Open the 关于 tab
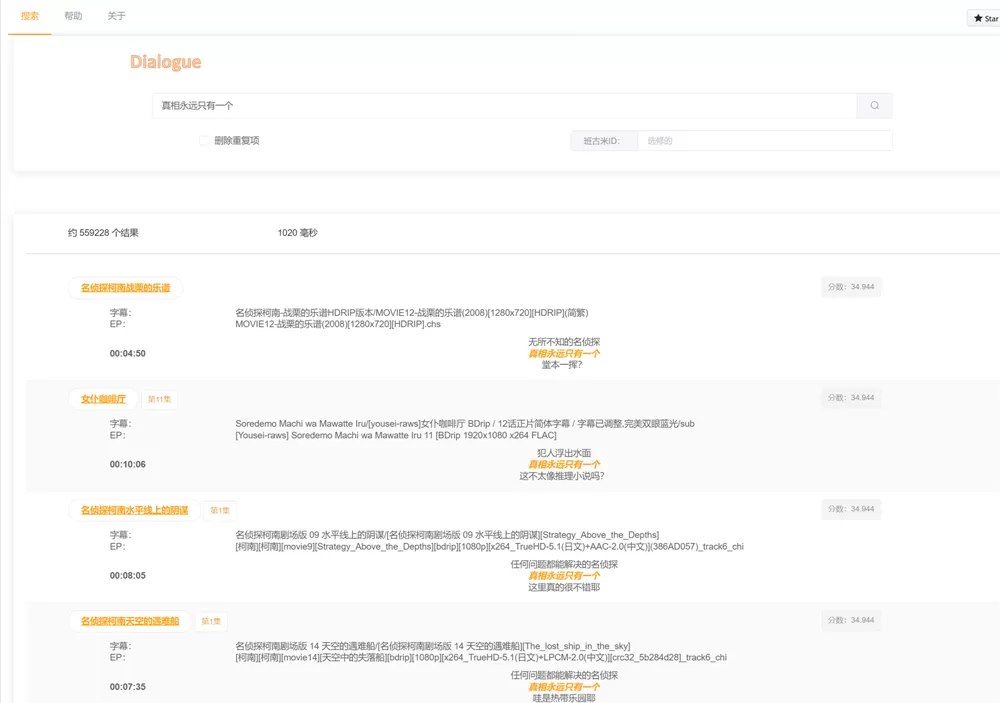The image size is (1000, 703). coord(117,17)
